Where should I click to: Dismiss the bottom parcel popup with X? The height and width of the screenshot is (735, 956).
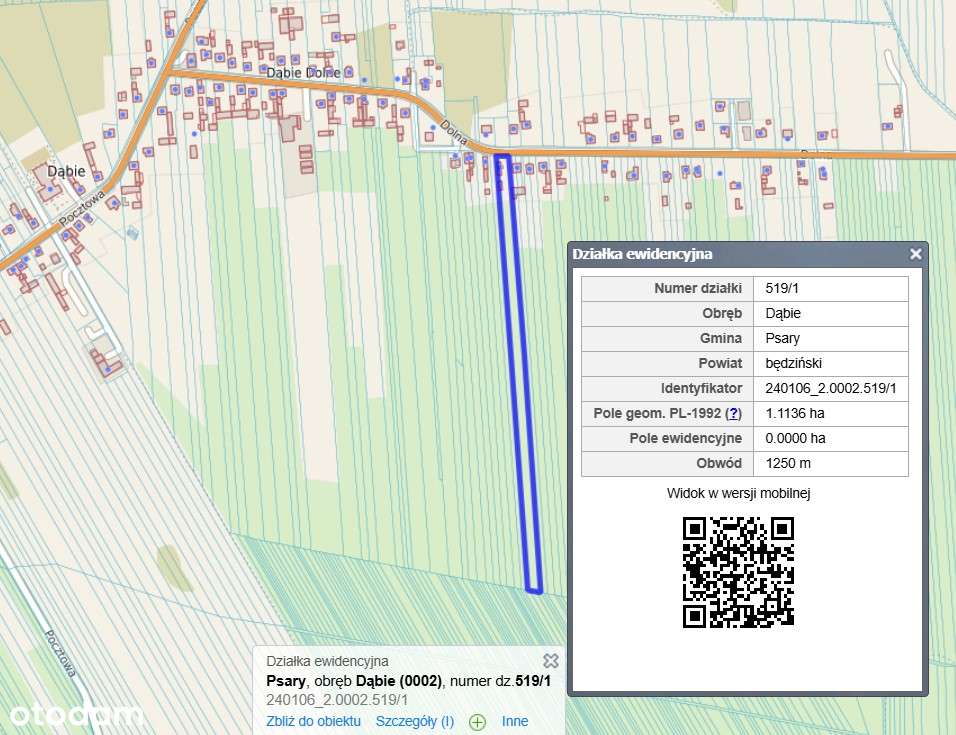(x=551, y=661)
